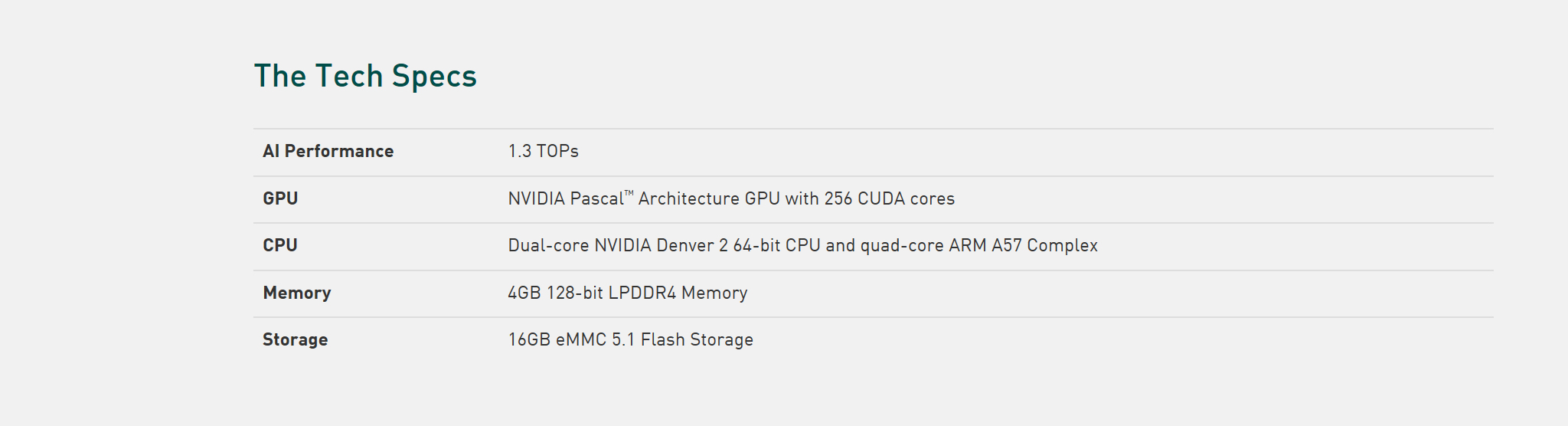Click the "Flash Storage" text
The image size is (1568, 426).
[x=697, y=340]
